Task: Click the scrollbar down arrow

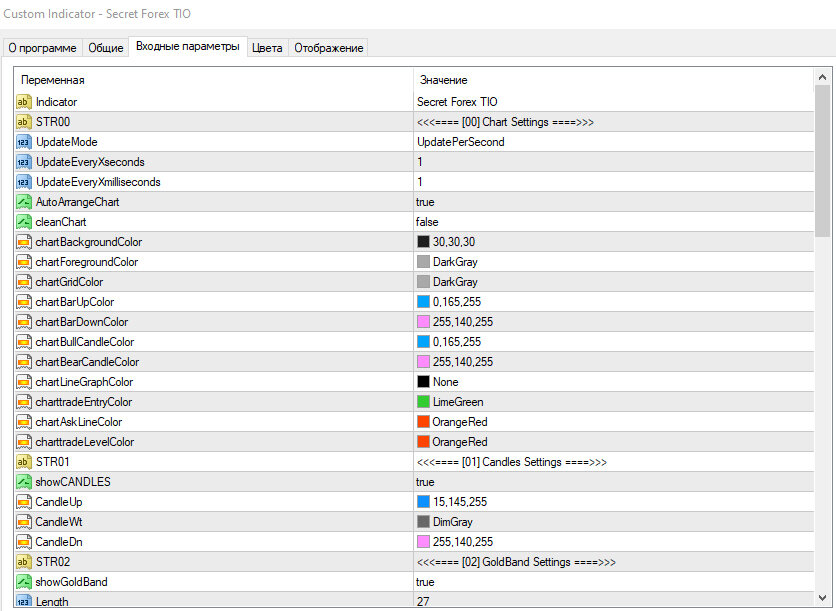Action: click(822, 598)
